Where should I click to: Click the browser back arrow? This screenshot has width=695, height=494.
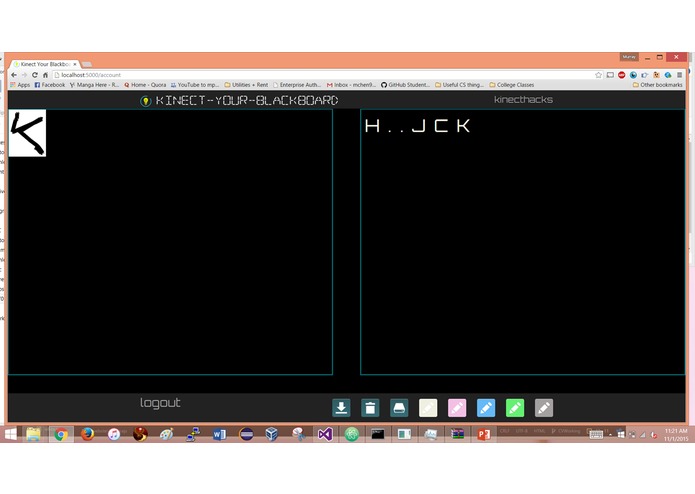coord(14,75)
